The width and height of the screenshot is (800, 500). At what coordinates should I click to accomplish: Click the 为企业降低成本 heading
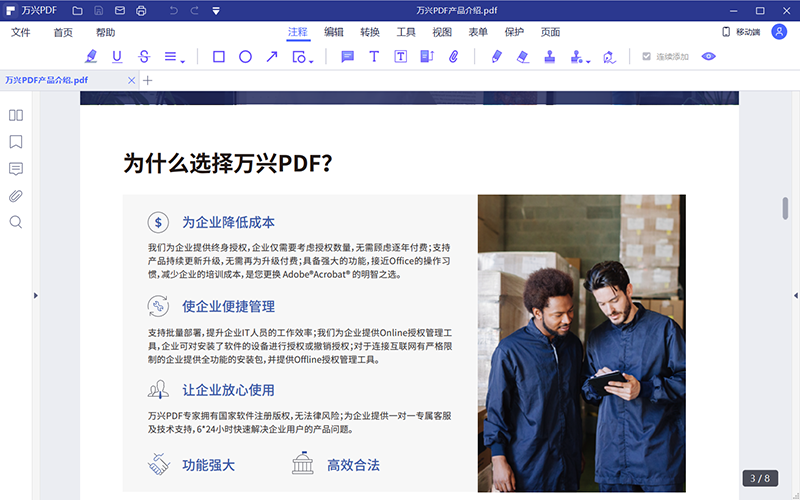[x=229, y=222]
